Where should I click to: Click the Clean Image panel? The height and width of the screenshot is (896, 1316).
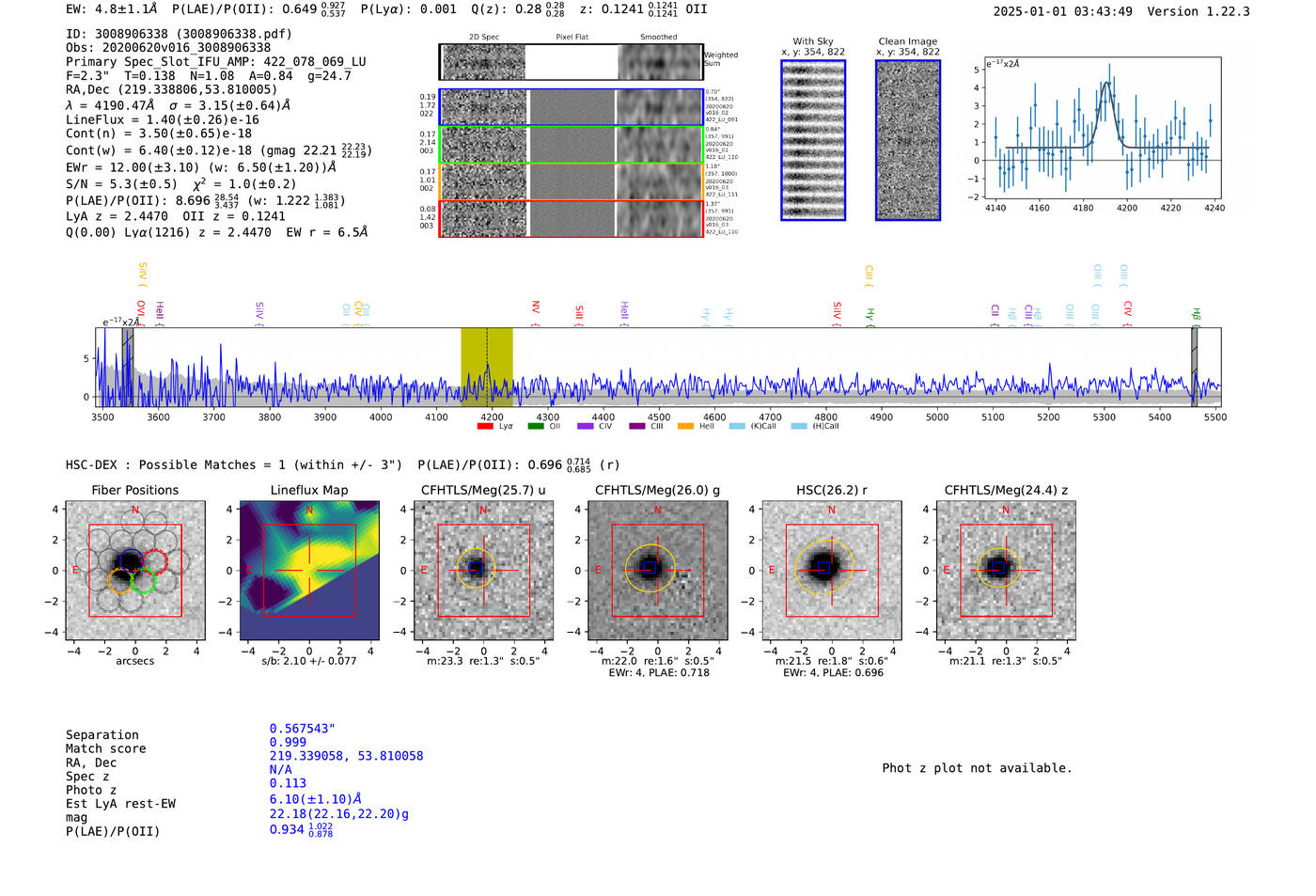[x=908, y=140]
